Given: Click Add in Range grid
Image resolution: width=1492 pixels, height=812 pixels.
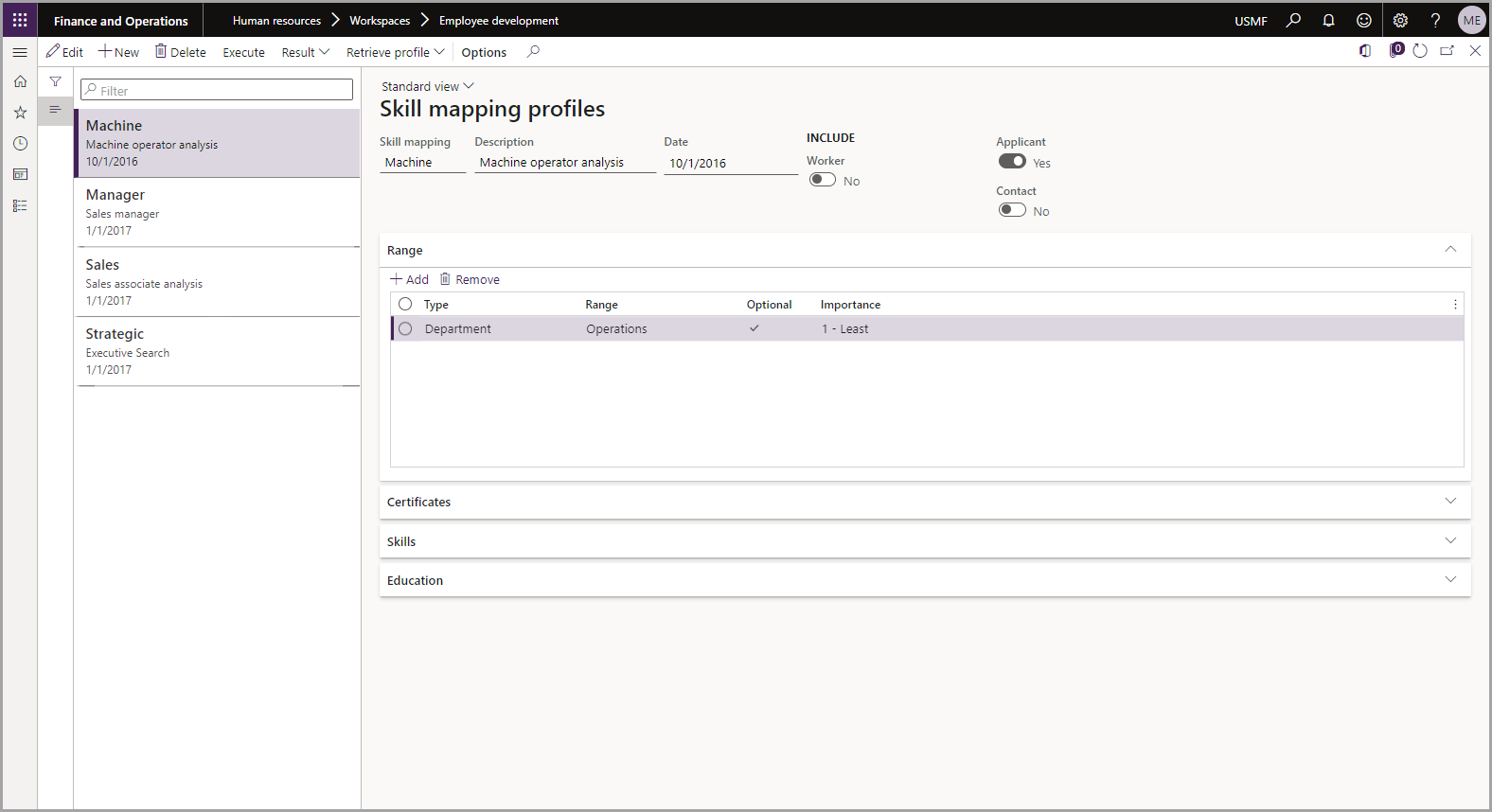Looking at the screenshot, I should pyautogui.click(x=410, y=279).
